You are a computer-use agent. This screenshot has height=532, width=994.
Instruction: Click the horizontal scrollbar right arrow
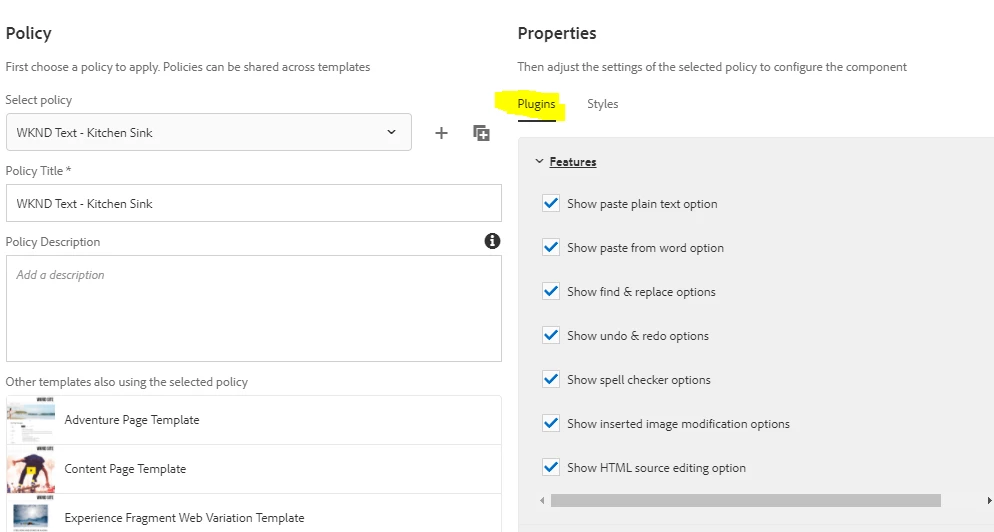click(x=987, y=500)
